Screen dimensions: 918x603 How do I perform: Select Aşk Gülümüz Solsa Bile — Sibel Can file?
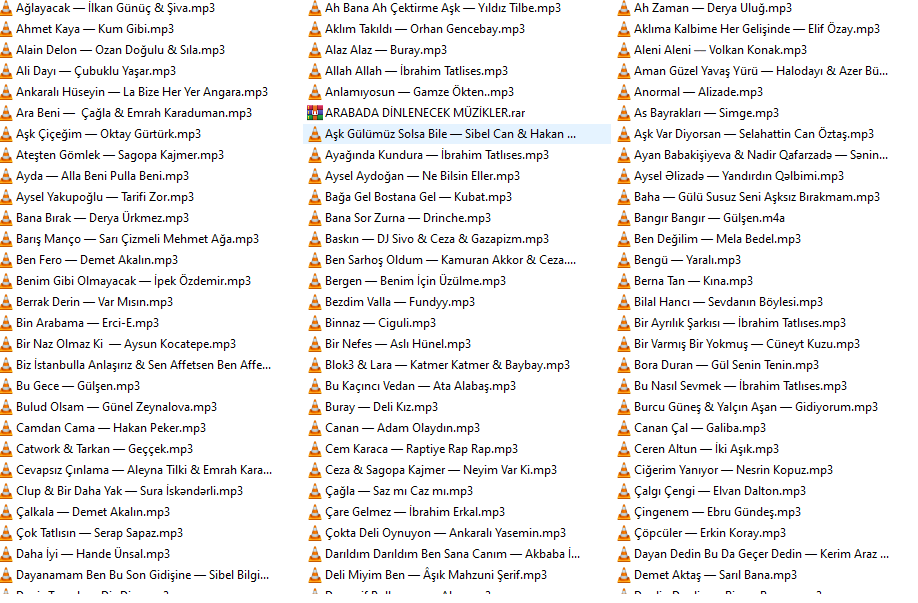click(451, 134)
